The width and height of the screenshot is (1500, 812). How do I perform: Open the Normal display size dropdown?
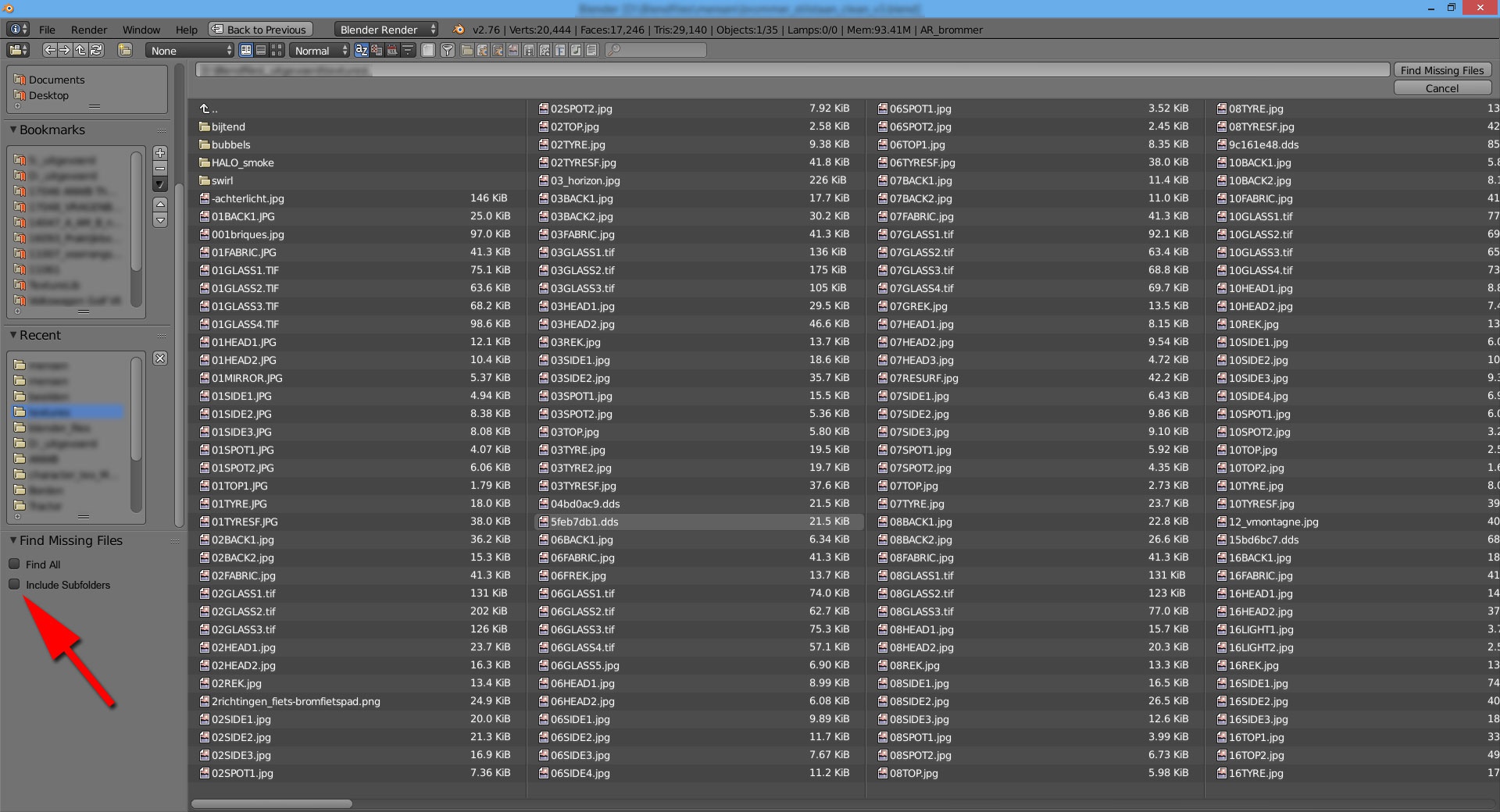[320, 50]
